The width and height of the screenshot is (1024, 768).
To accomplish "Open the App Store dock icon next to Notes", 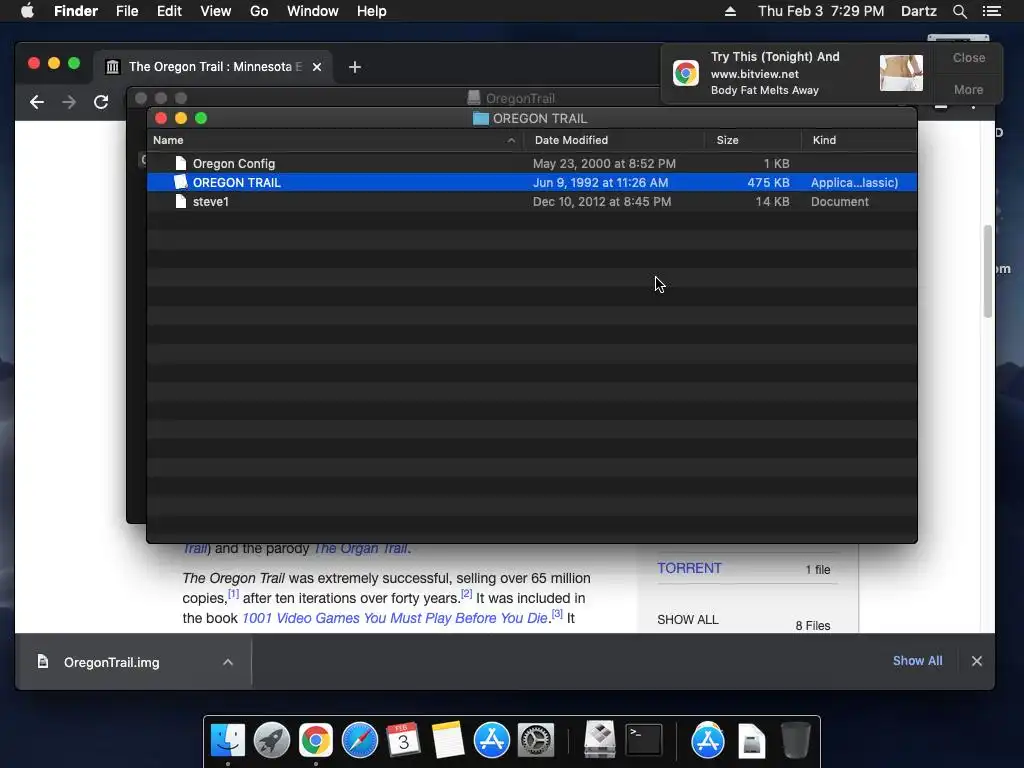I will point(492,740).
